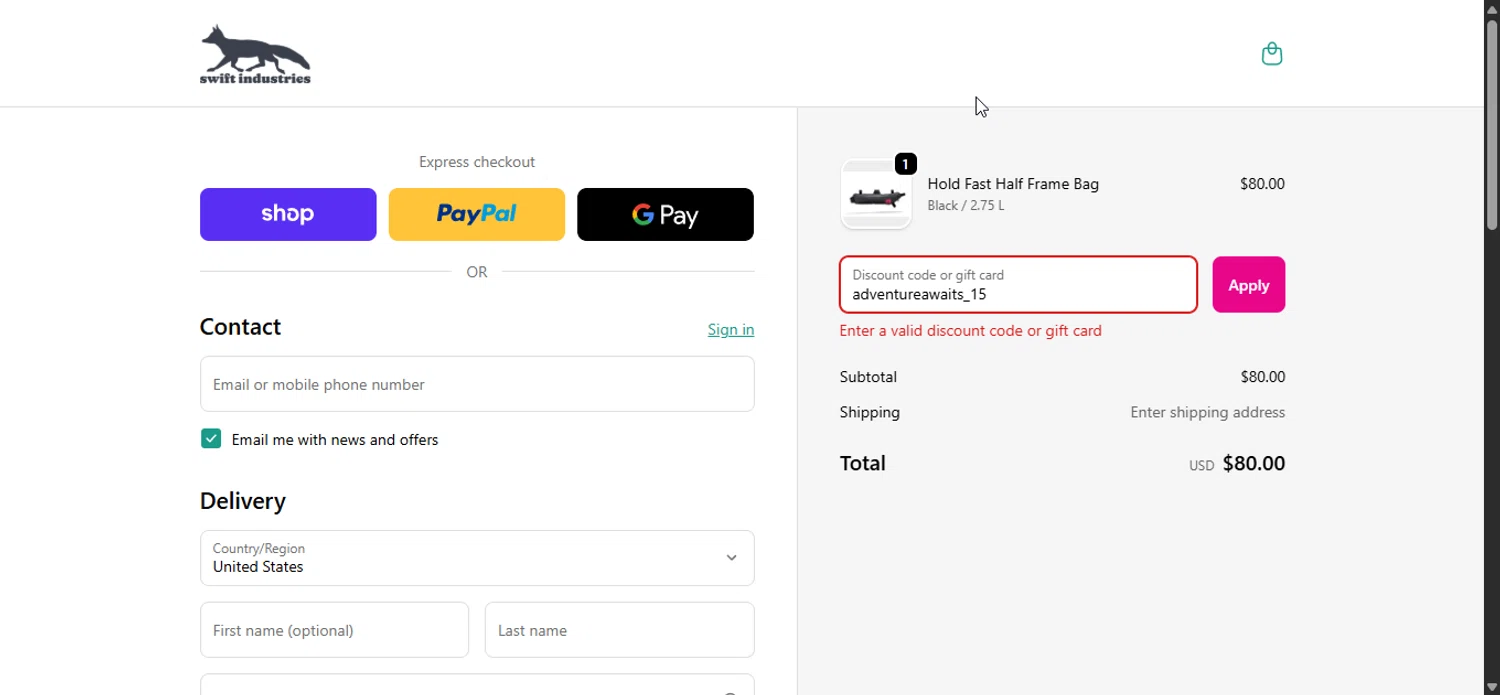This screenshot has width=1500, height=695.
Task: Click the quantity badge on product image
Action: [905, 164]
